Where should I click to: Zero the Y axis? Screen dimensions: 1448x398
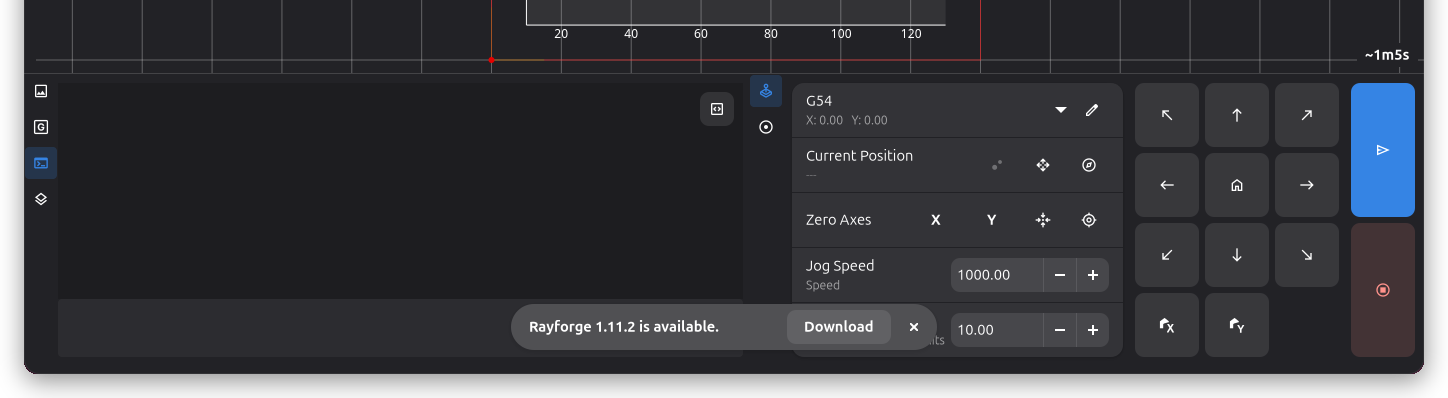point(991,220)
